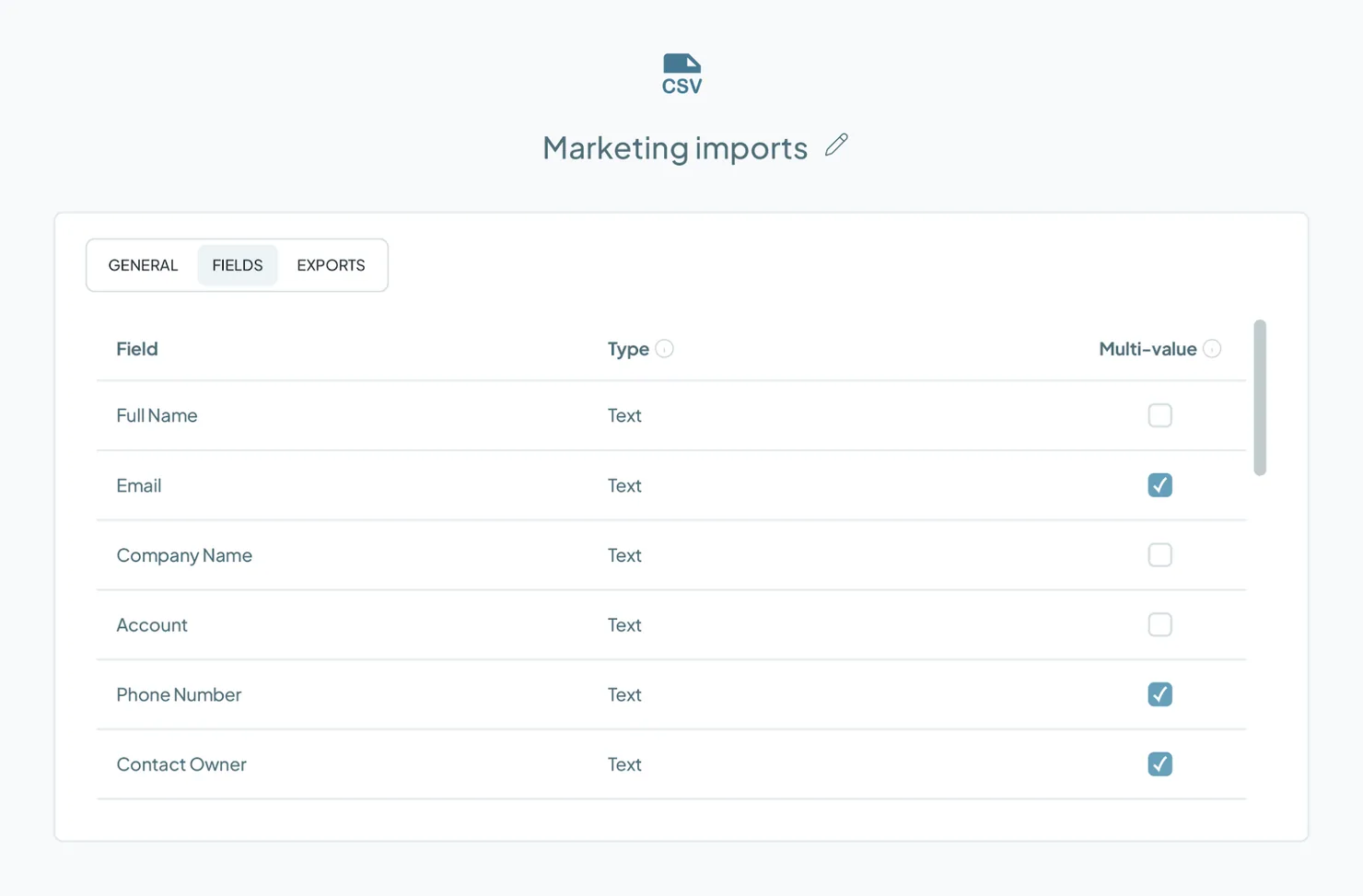Click Text type for Contact Owner
This screenshot has height=896, width=1363.
624,764
